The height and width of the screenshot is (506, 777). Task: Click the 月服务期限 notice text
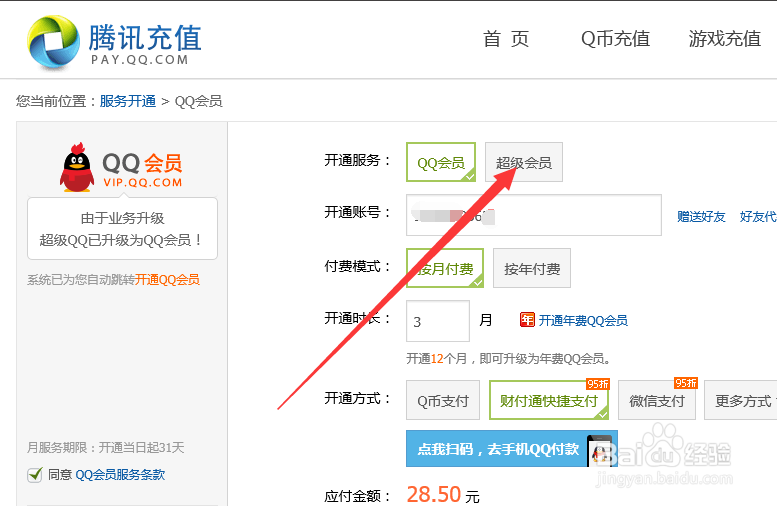click(x=106, y=448)
